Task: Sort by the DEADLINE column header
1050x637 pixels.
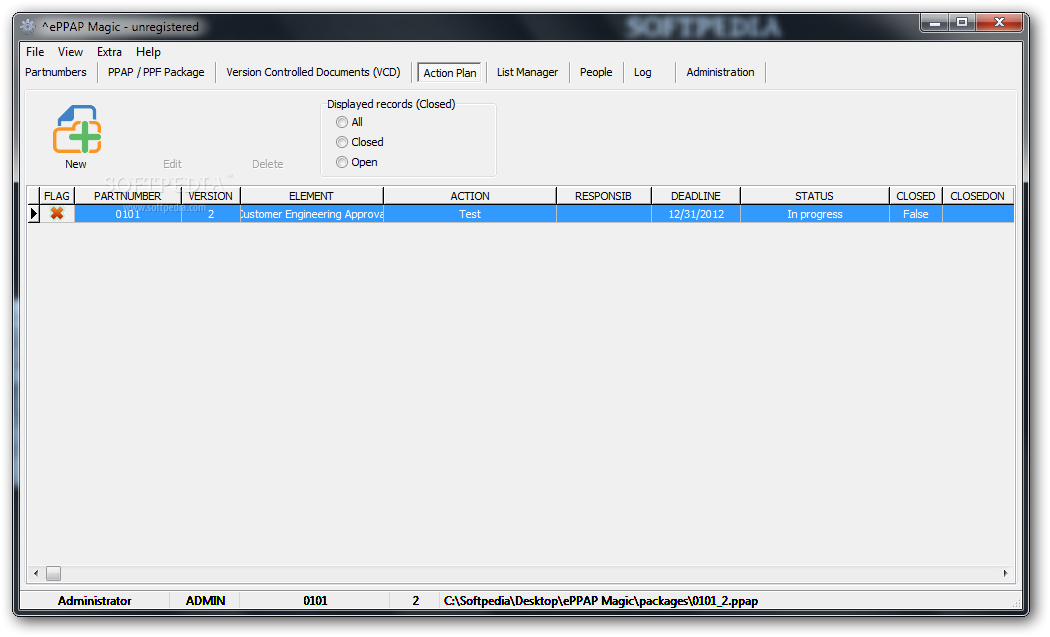Action: click(696, 196)
